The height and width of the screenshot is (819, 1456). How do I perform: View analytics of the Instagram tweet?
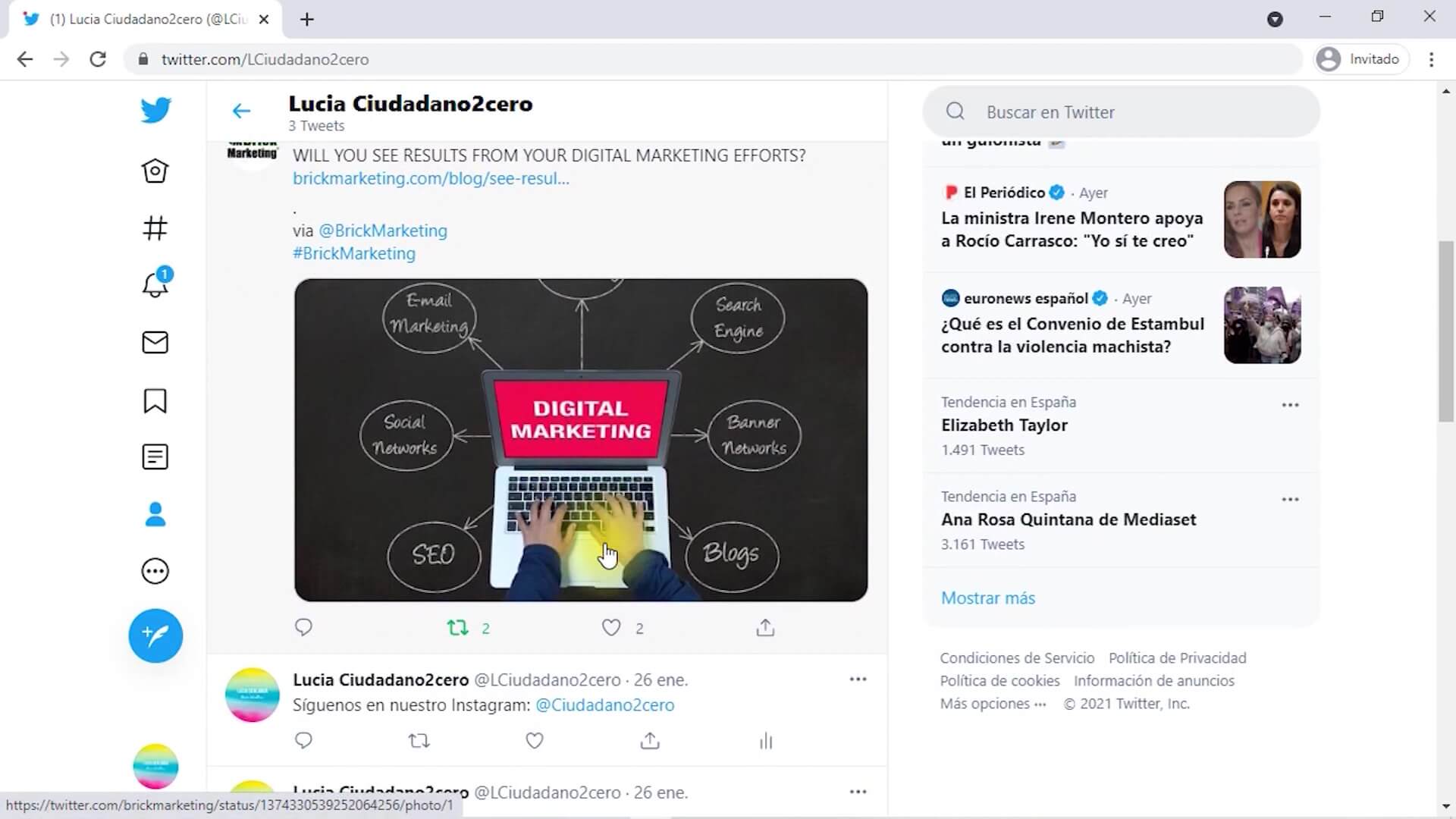(766, 740)
